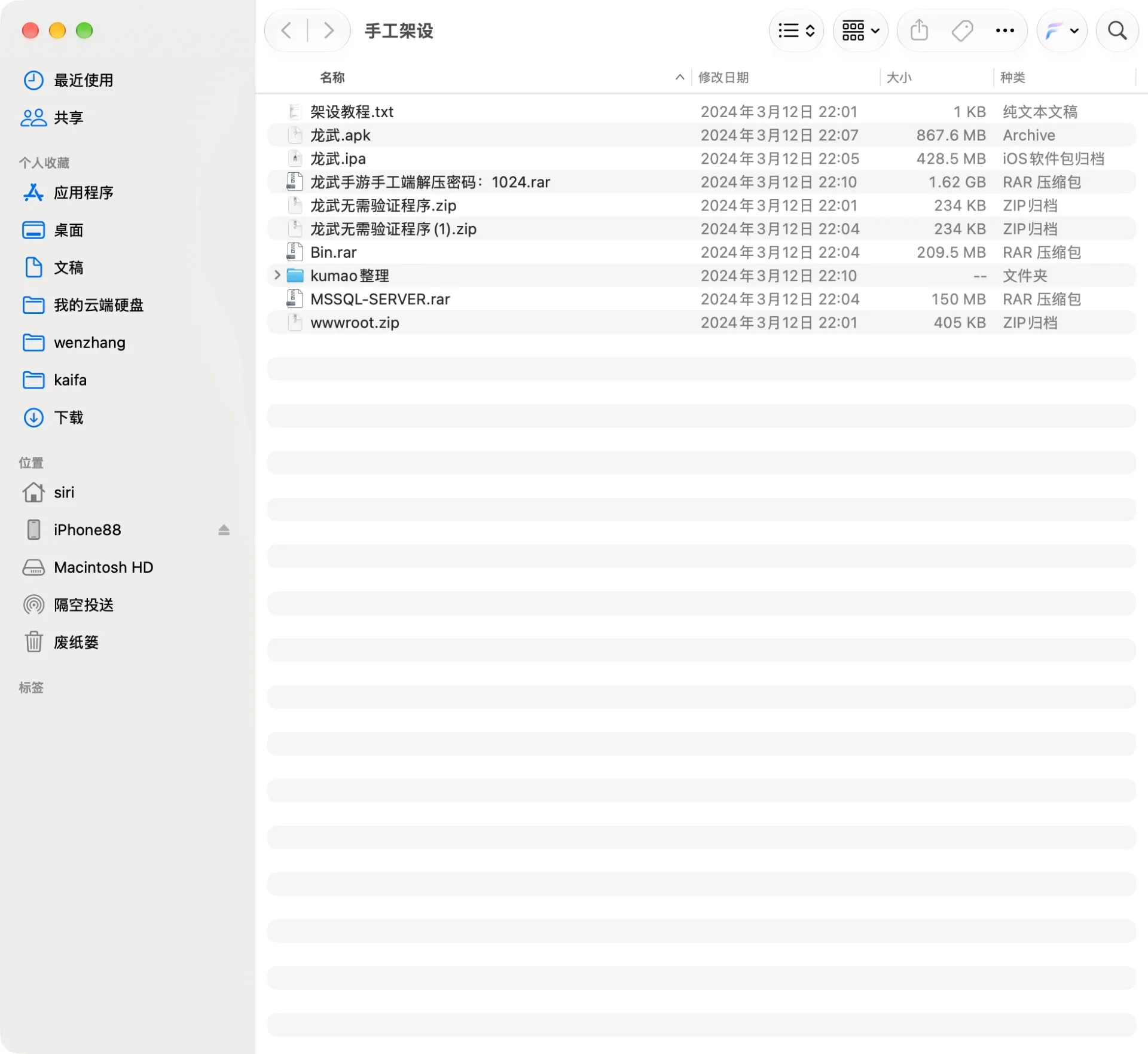Click the search magnifier icon

(x=1117, y=30)
